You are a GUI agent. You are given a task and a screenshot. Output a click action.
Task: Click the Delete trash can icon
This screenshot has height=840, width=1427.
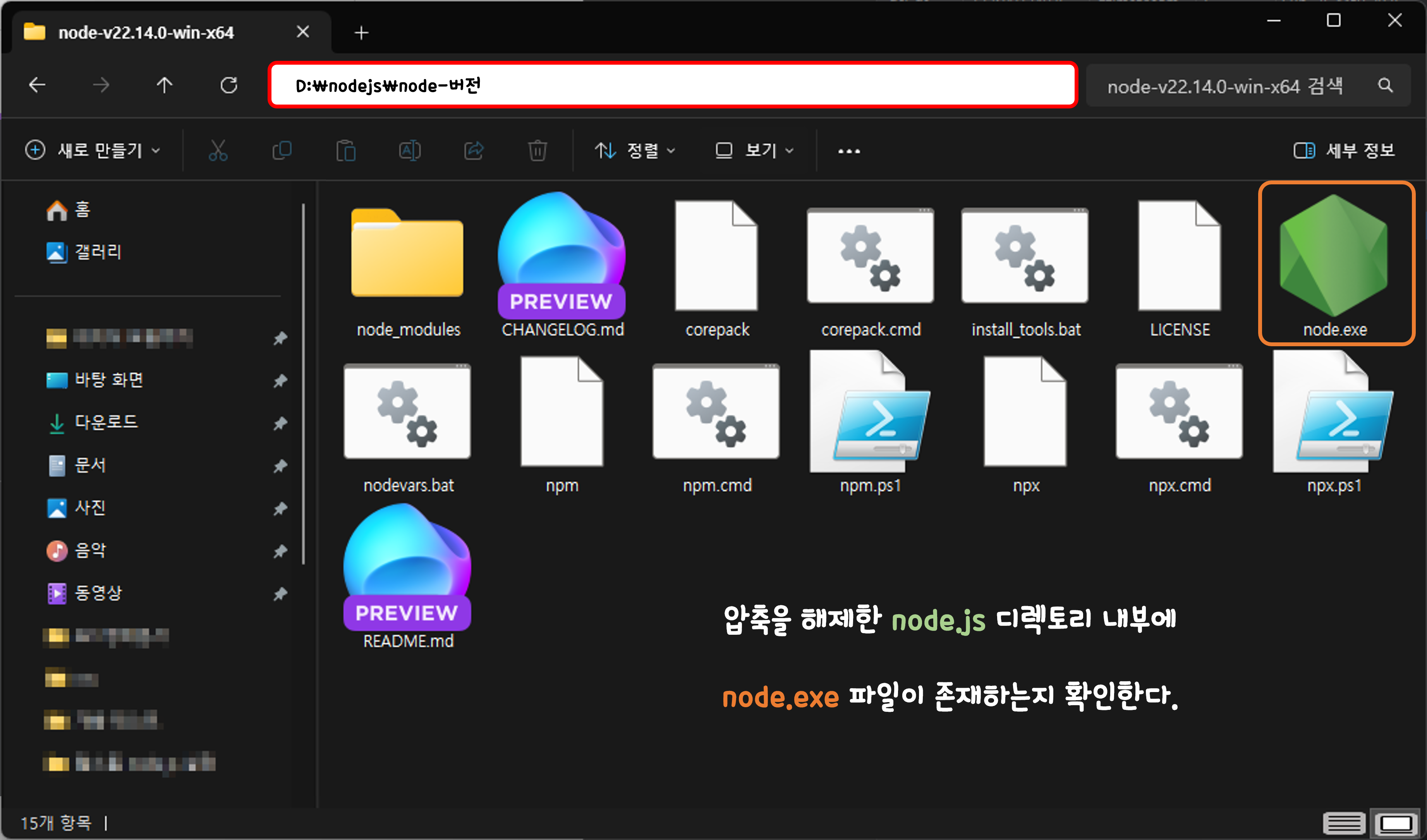coord(537,151)
